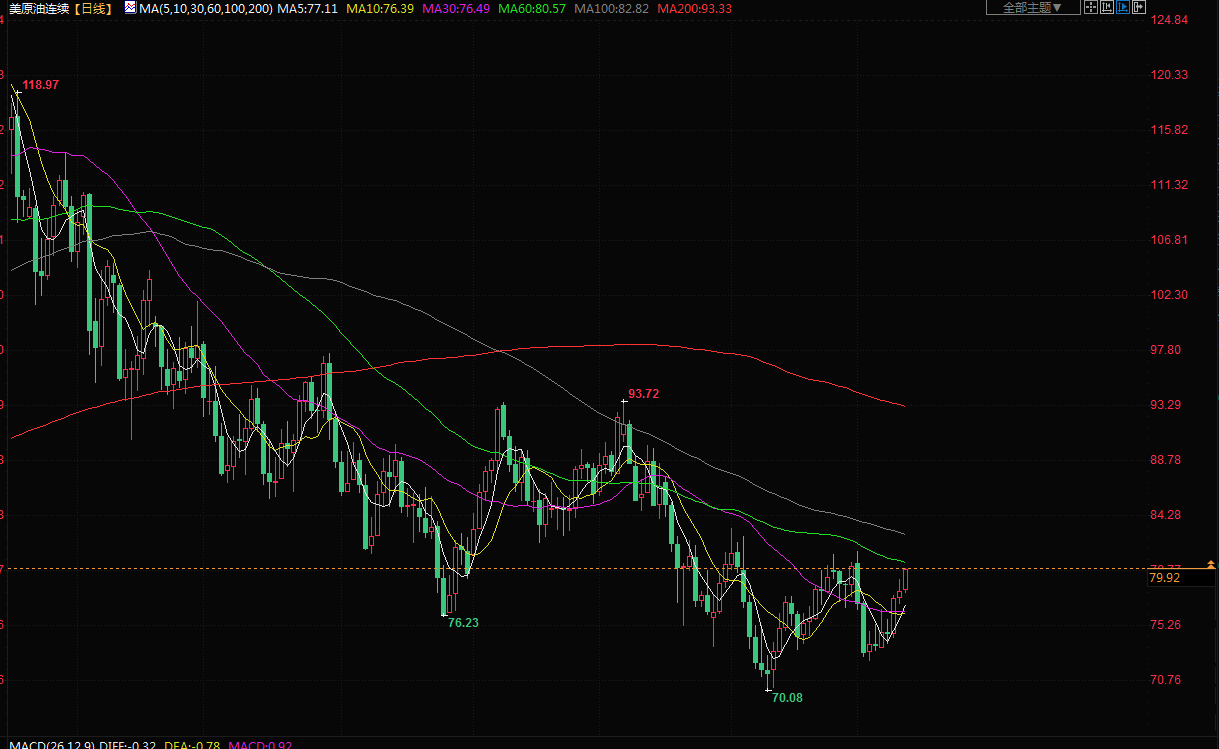Click the 76.23 low price label

point(463,623)
